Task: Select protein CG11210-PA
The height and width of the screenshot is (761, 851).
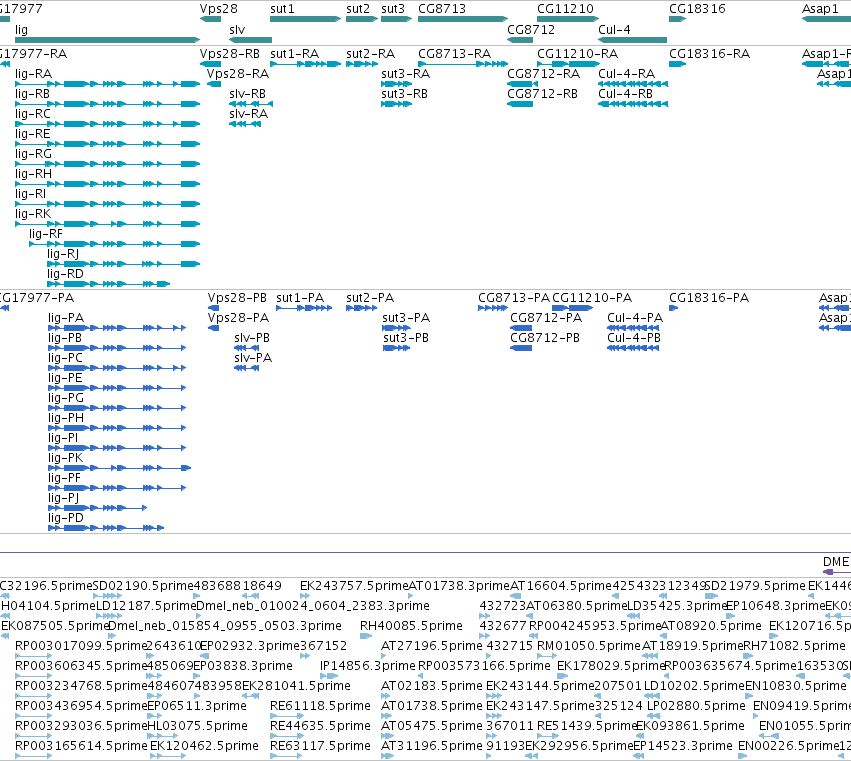Action: (x=573, y=308)
